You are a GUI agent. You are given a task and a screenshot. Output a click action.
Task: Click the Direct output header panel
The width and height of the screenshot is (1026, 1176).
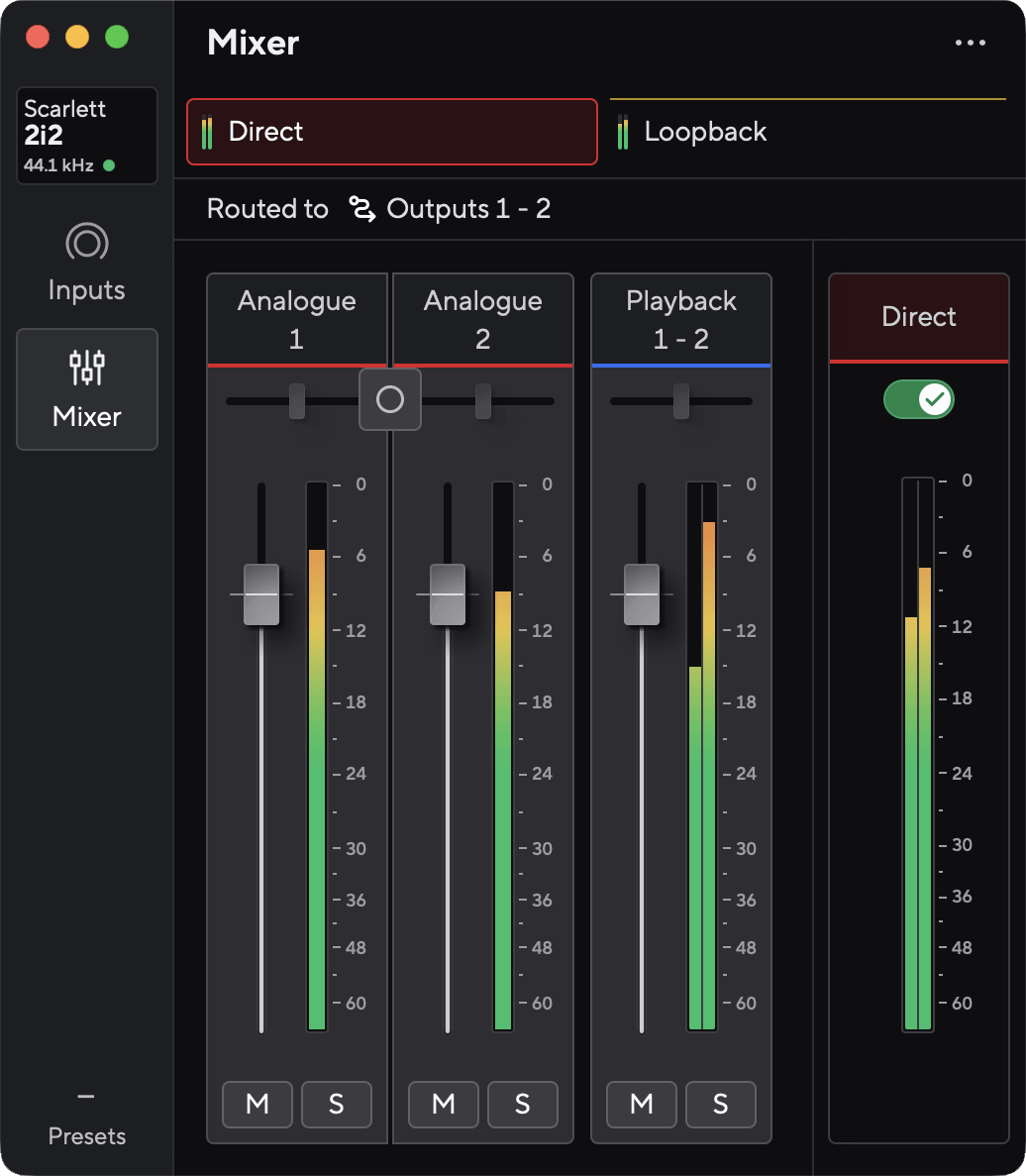(919, 317)
